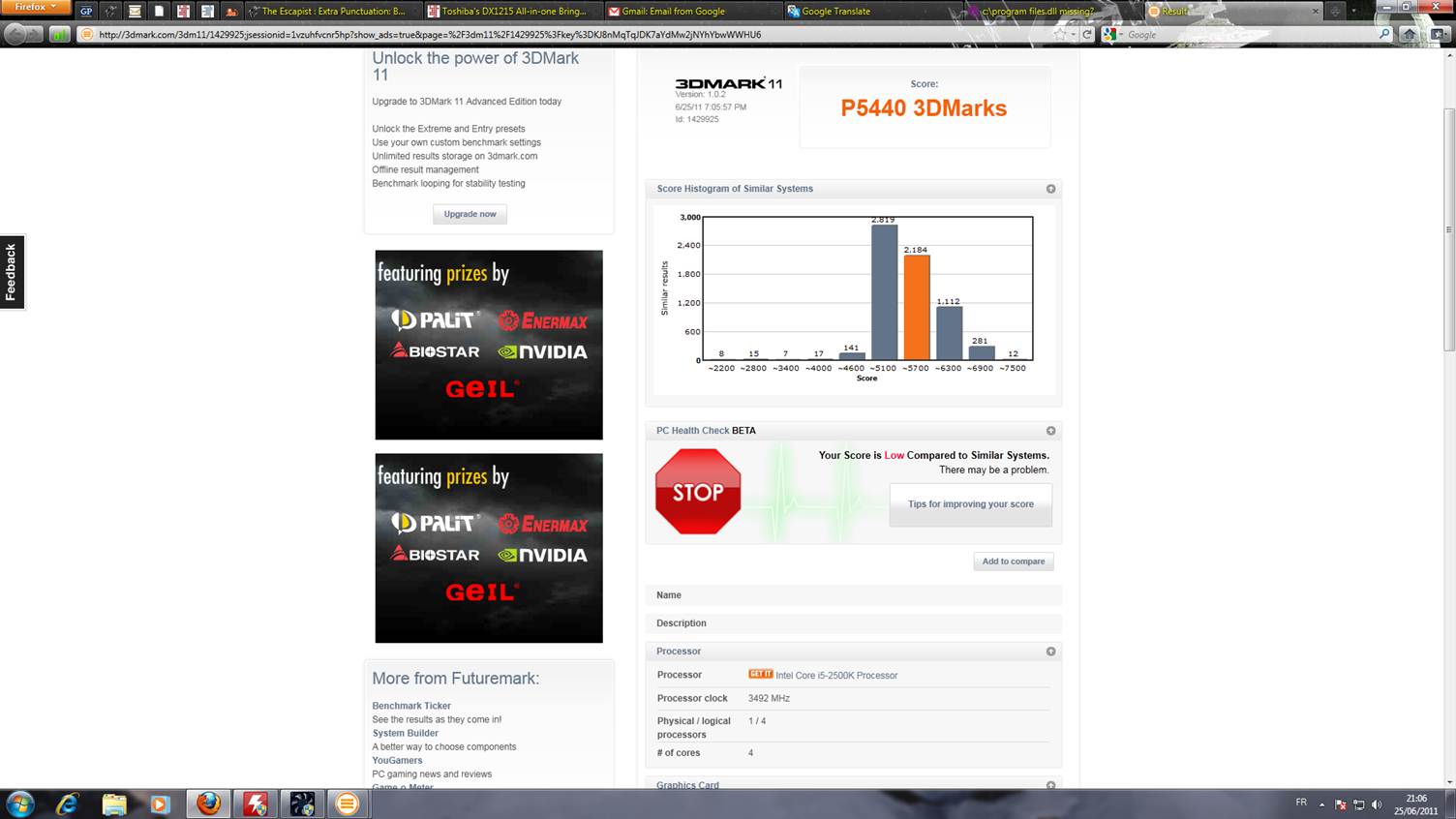1456x819 pixels.
Task: Switch to the Firefox taskbar button
Action: pyautogui.click(x=208, y=804)
